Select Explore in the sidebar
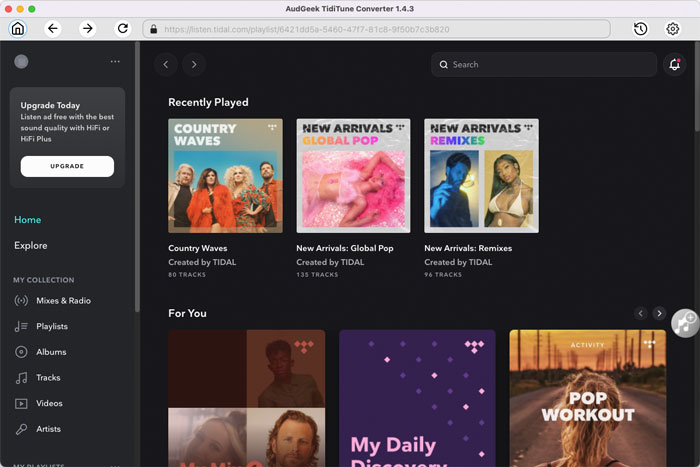Image resolution: width=700 pixels, height=467 pixels. [30, 246]
